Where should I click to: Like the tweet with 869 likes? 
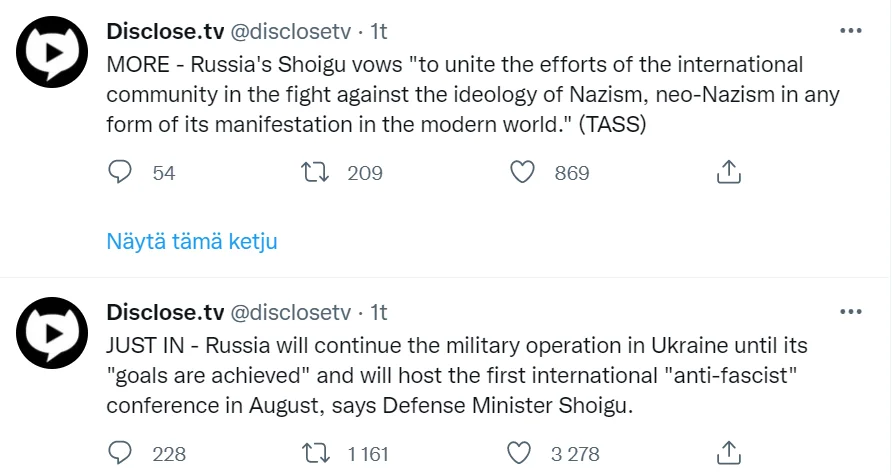tap(523, 173)
